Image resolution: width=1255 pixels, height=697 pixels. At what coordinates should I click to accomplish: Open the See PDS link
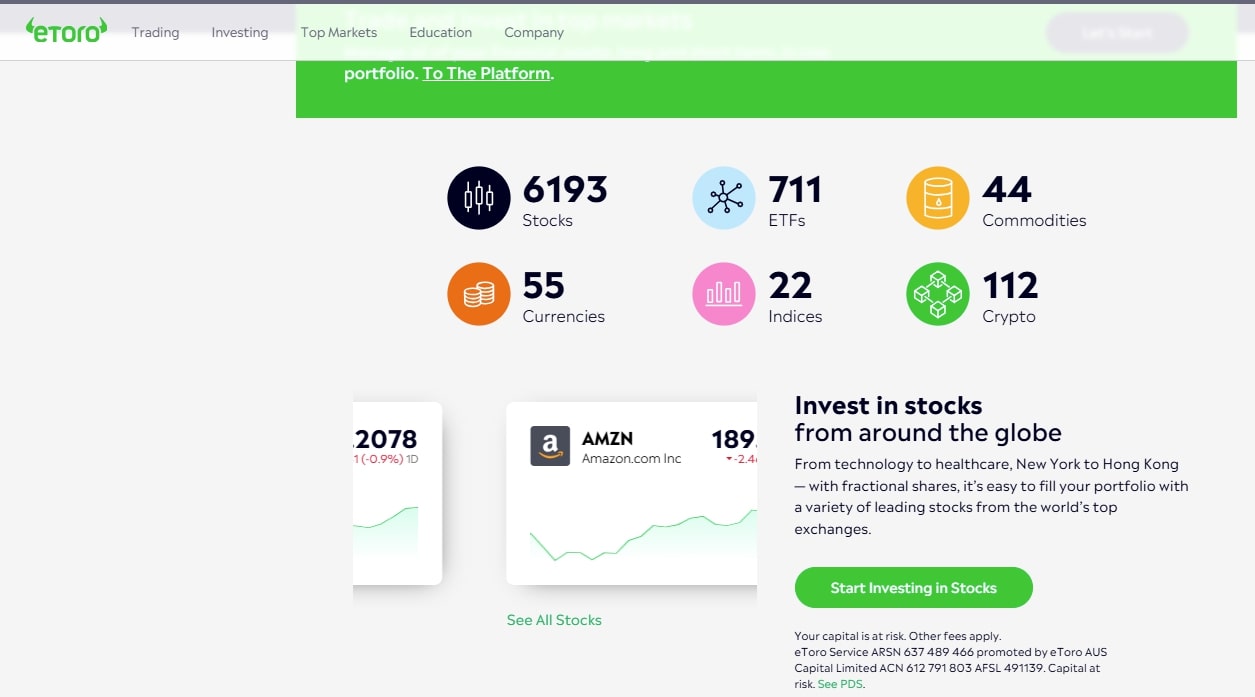(838, 684)
